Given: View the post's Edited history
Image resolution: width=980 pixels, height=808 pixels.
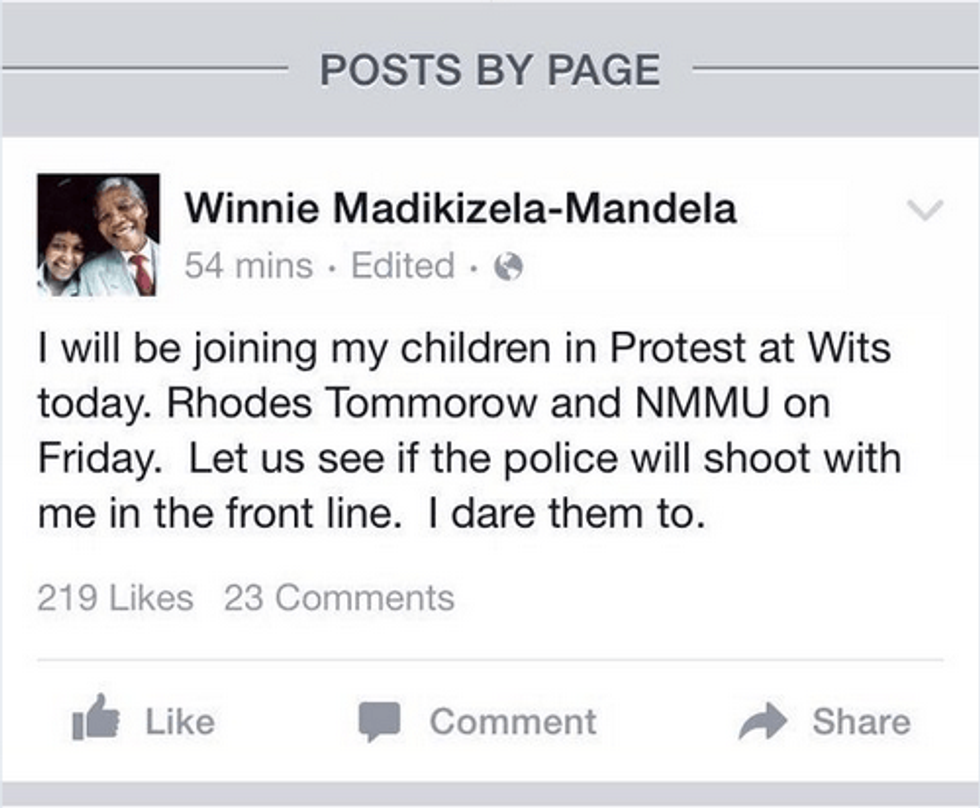Looking at the screenshot, I should pyautogui.click(x=402, y=266).
